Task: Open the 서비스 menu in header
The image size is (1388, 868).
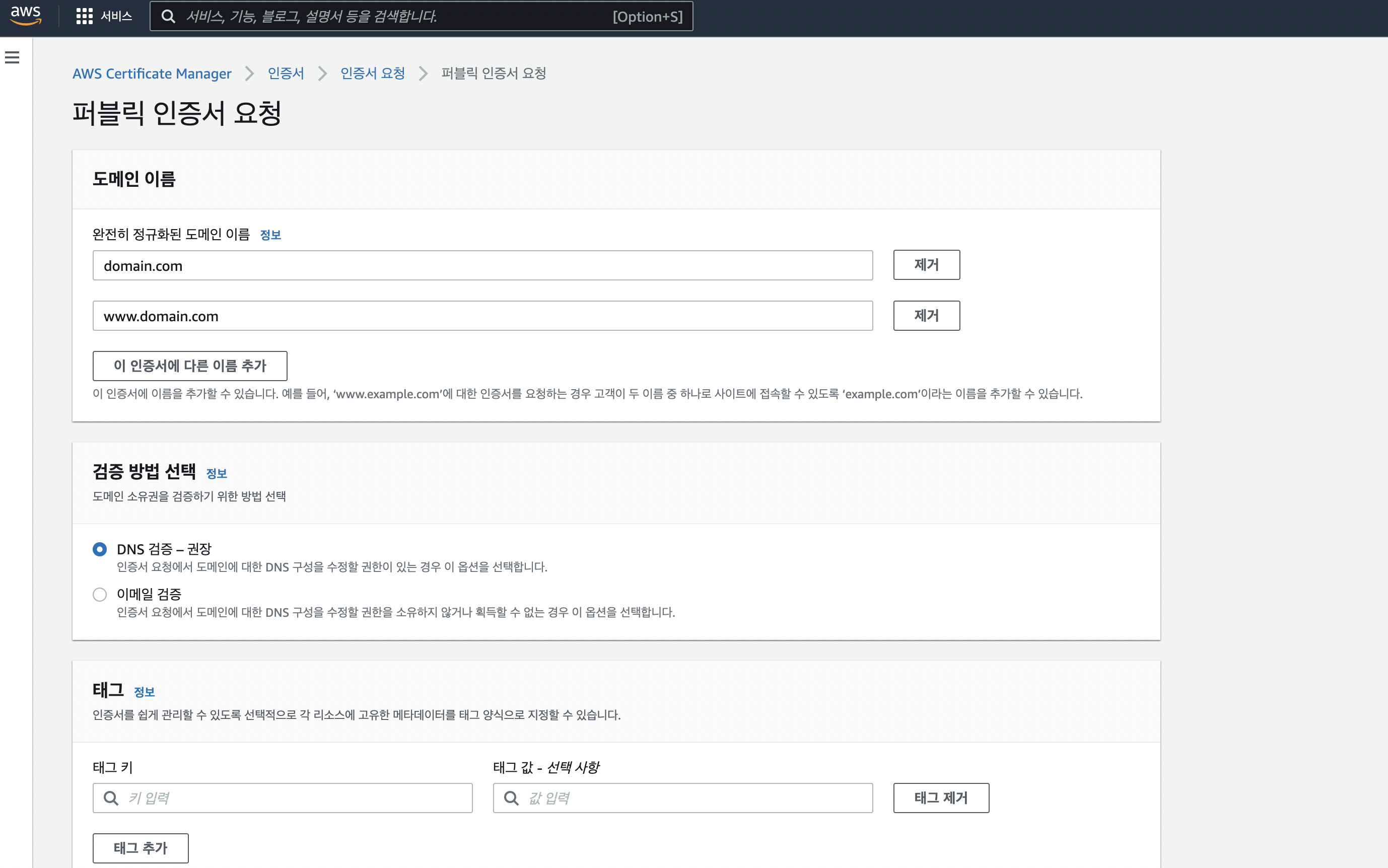Action: click(116, 16)
